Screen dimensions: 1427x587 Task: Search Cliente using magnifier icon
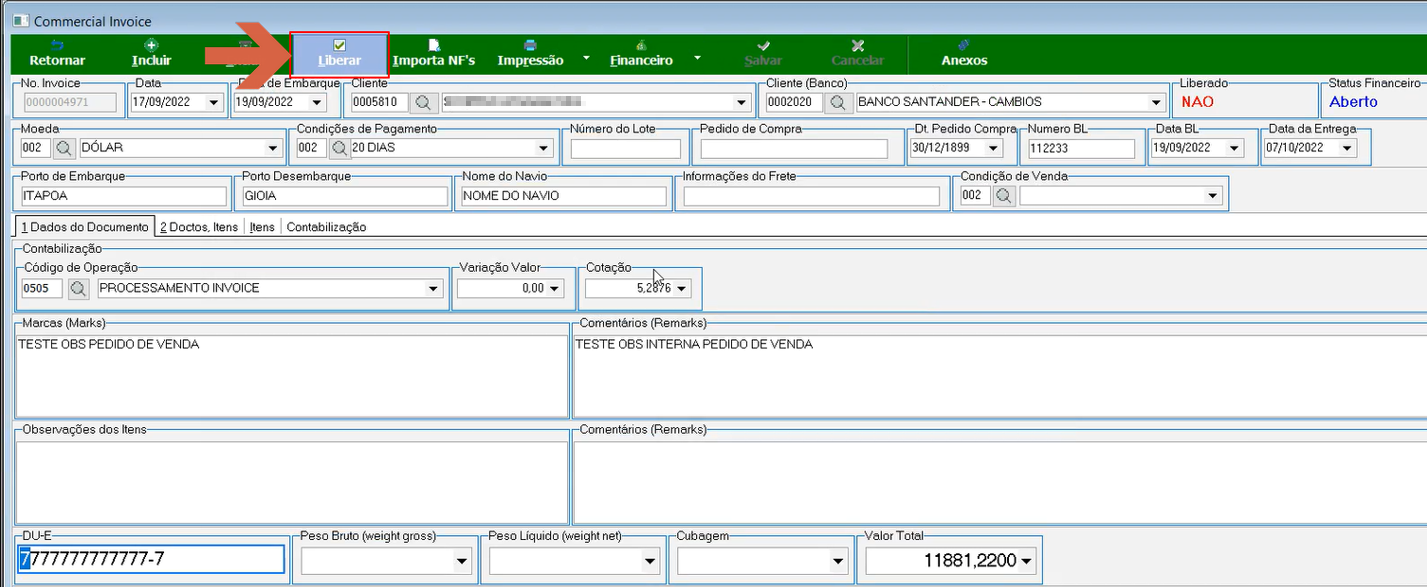423,102
